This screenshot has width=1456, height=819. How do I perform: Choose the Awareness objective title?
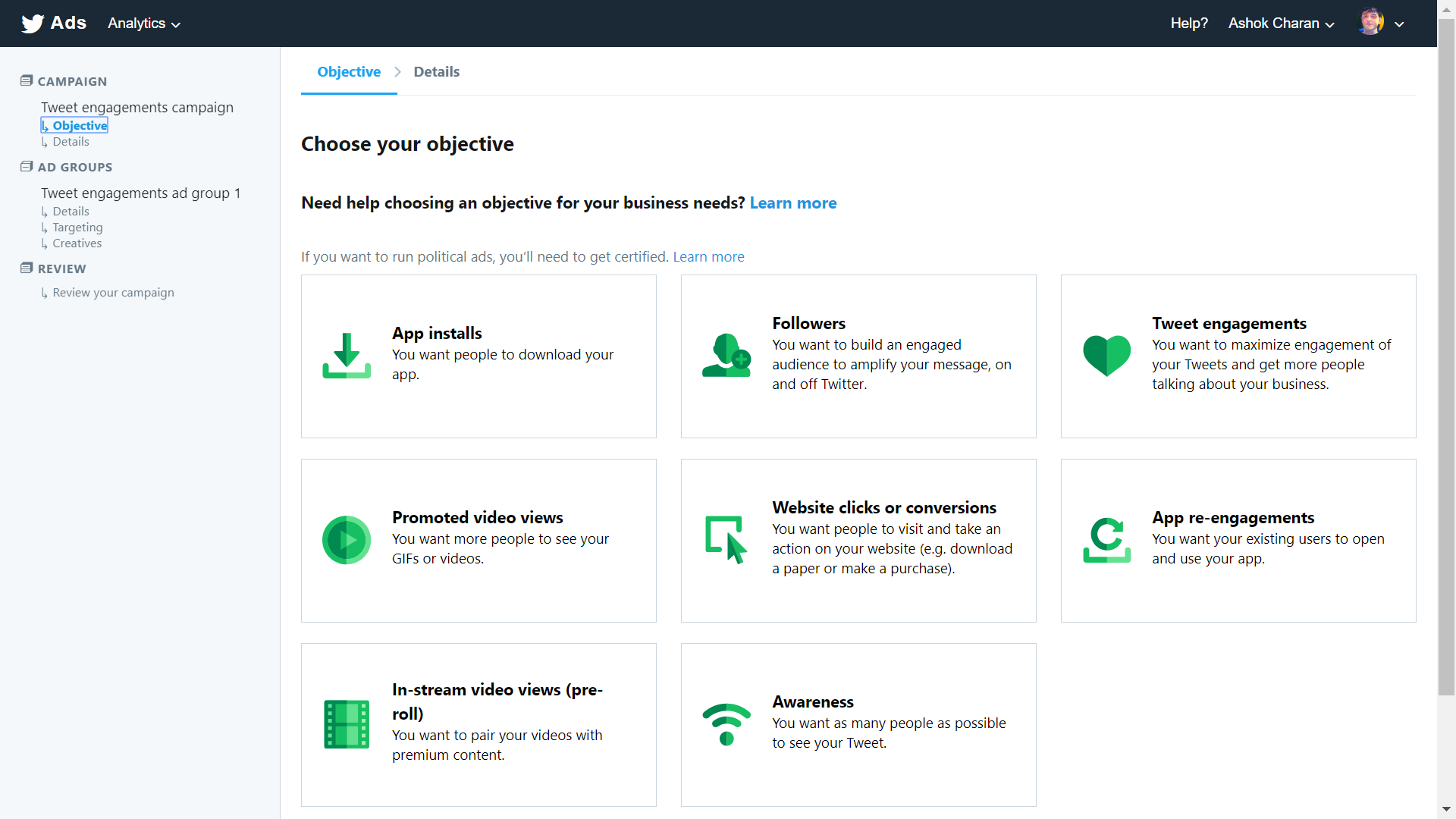[813, 701]
